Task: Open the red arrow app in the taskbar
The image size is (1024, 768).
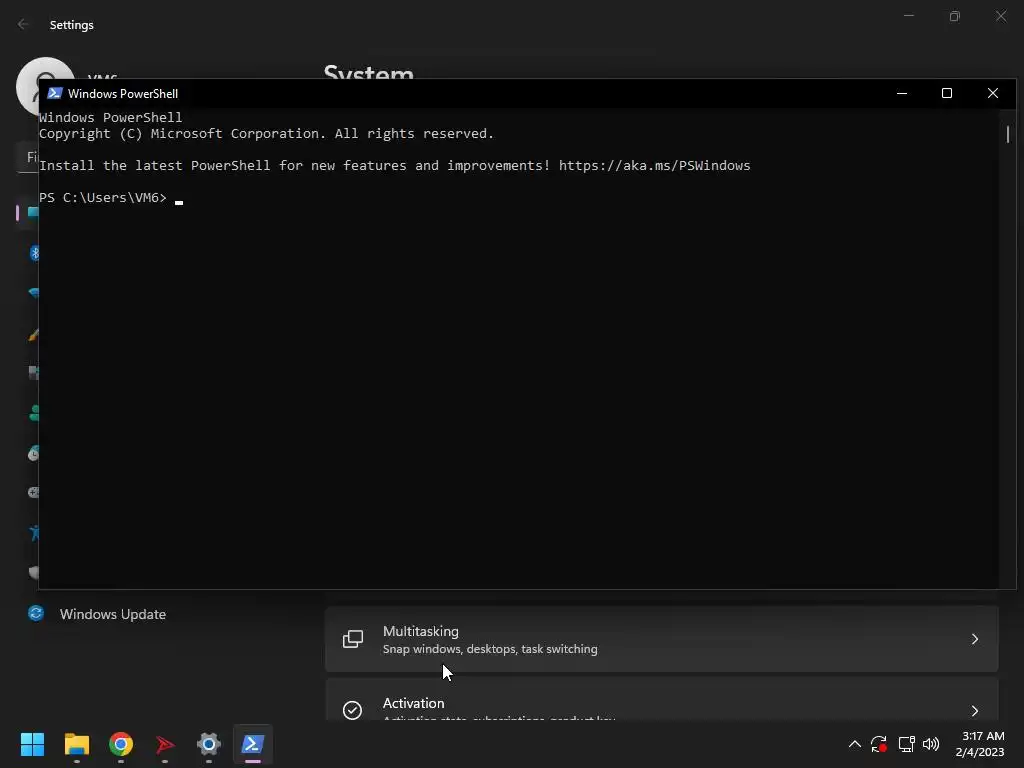Action: click(165, 744)
